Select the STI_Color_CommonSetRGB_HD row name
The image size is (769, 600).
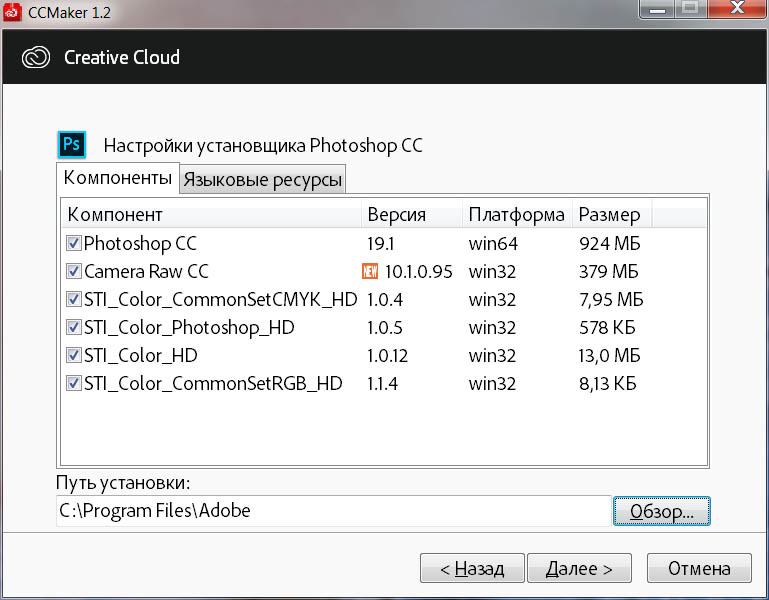point(213,383)
